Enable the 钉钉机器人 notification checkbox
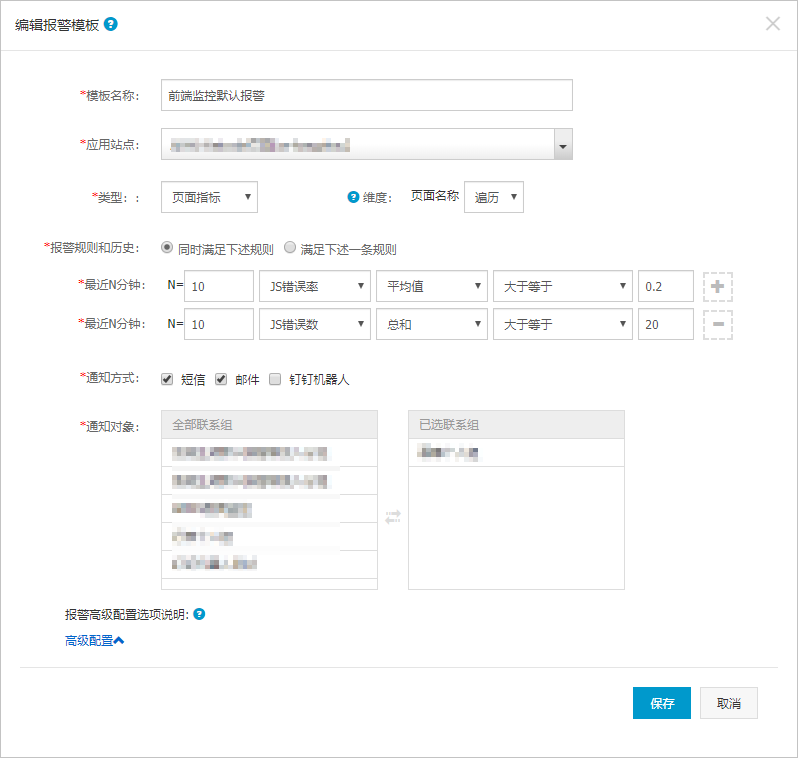This screenshot has height=758, width=798. pos(275,379)
